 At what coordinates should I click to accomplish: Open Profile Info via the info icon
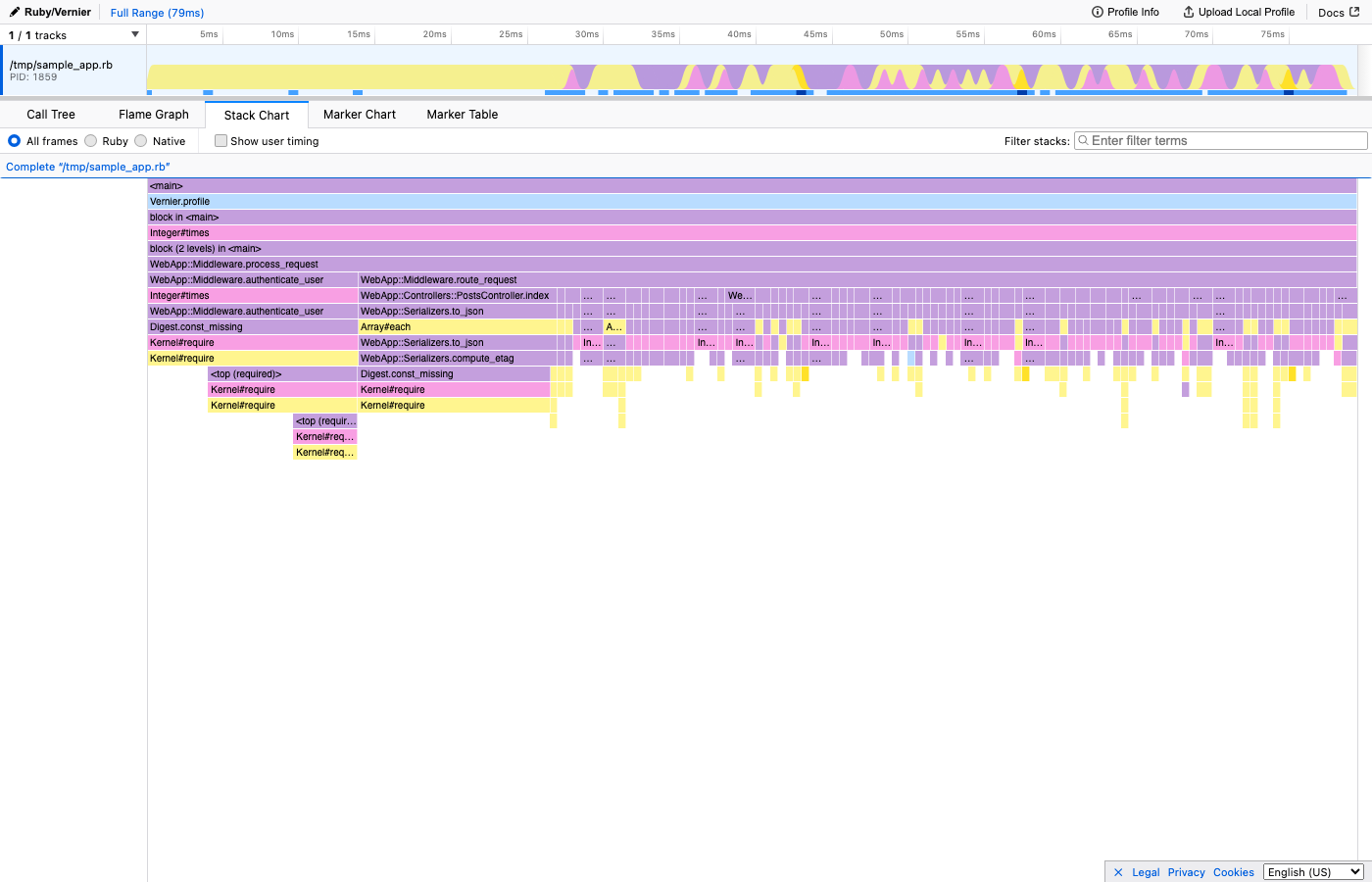pyautogui.click(x=1097, y=12)
